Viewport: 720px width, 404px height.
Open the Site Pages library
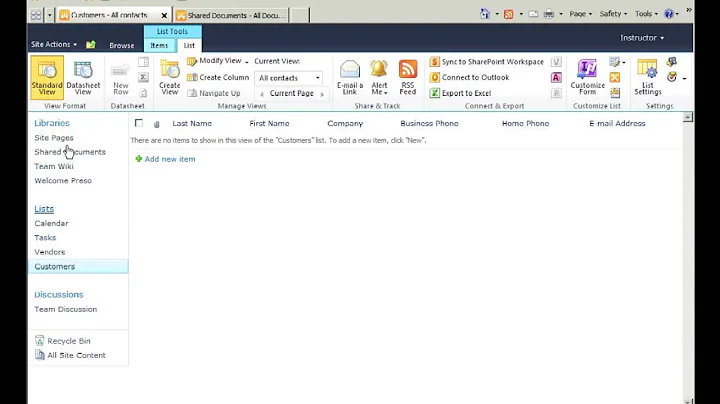tap(54, 137)
